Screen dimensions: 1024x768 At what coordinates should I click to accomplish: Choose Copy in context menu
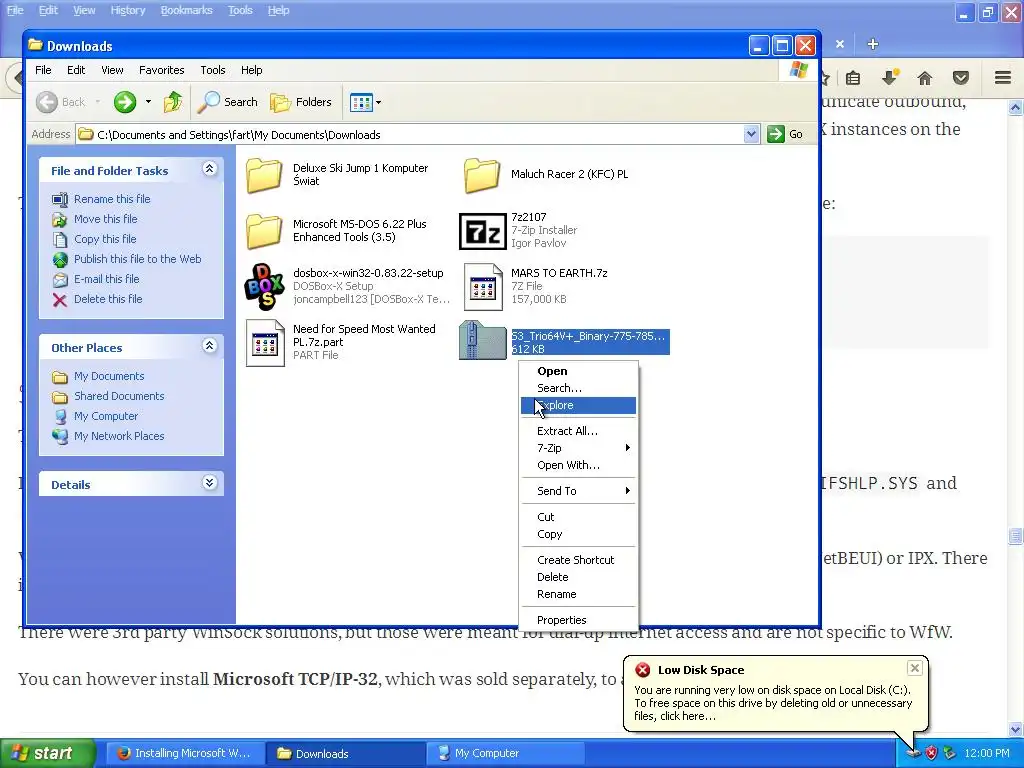[x=578, y=534]
